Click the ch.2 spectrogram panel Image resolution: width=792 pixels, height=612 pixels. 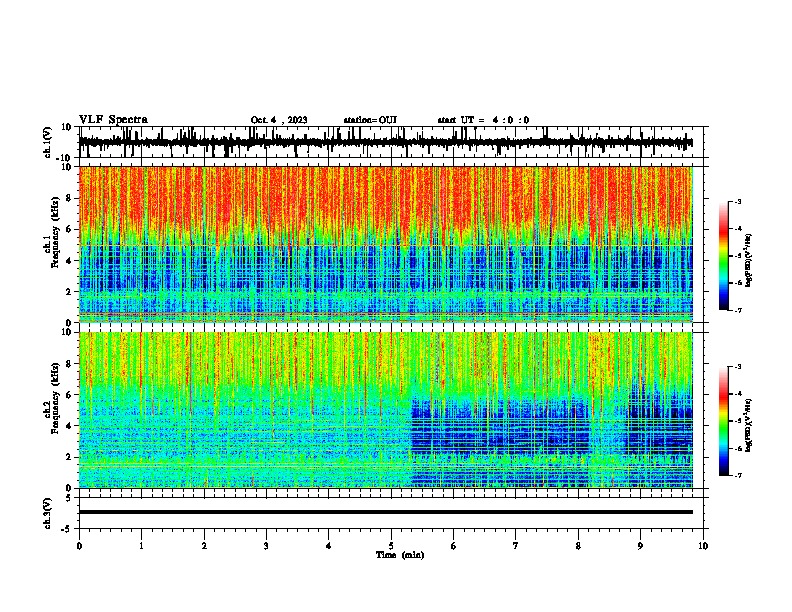(386, 410)
